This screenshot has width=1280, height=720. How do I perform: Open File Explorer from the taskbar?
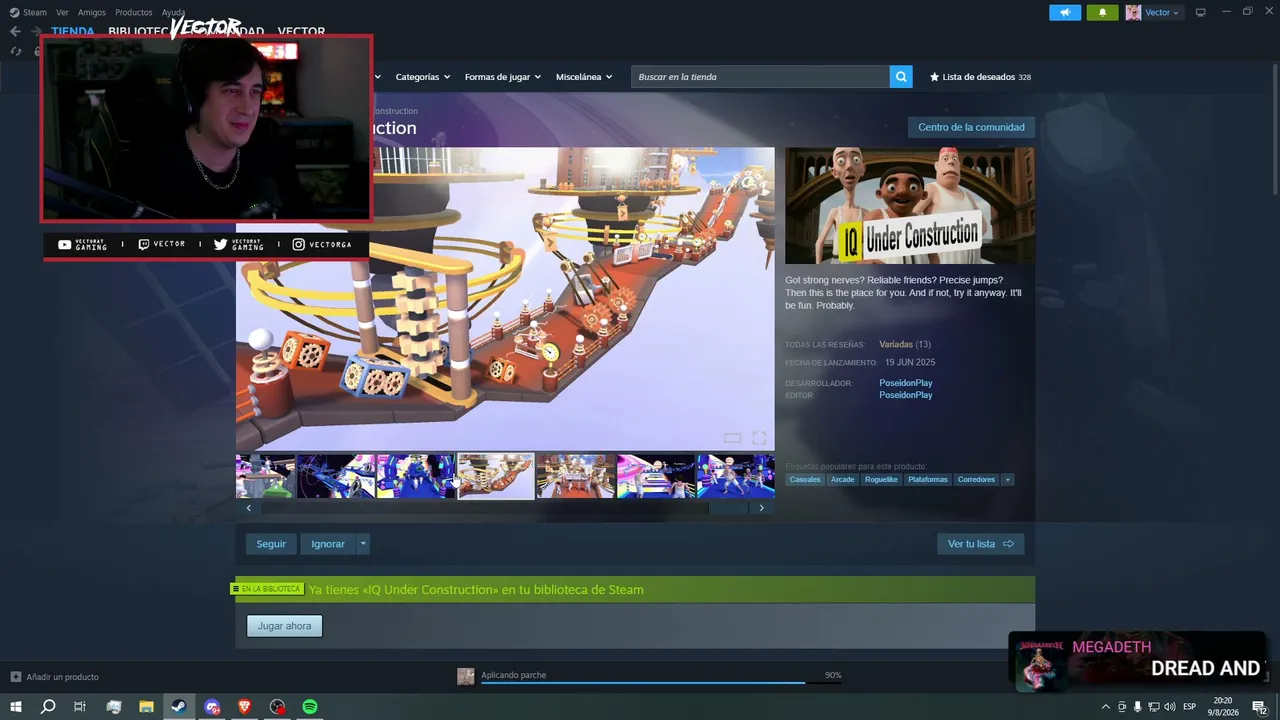tap(146, 707)
